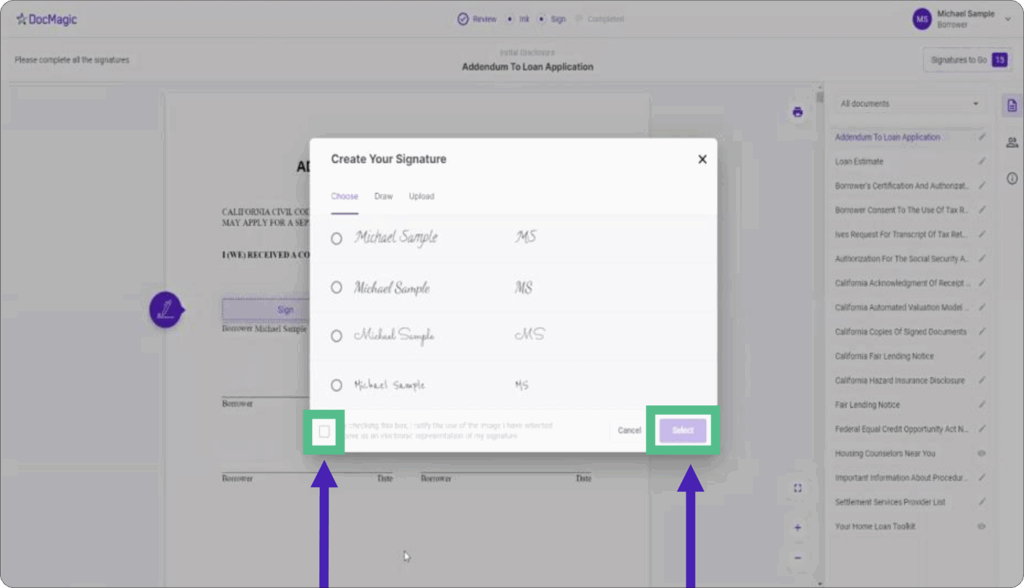Open the participants icon in right sidebar
The image size is (1024, 588).
coord(1012,142)
